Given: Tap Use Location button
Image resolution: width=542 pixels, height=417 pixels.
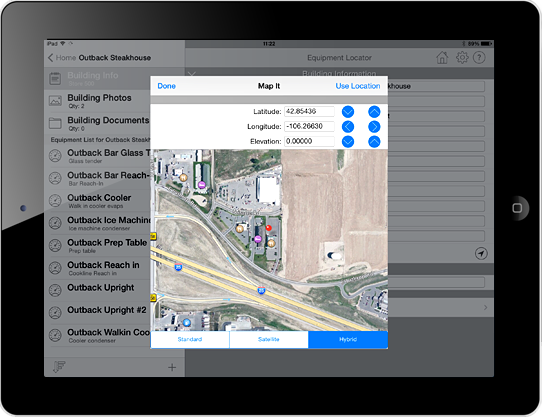Looking at the screenshot, I should pyautogui.click(x=357, y=86).
